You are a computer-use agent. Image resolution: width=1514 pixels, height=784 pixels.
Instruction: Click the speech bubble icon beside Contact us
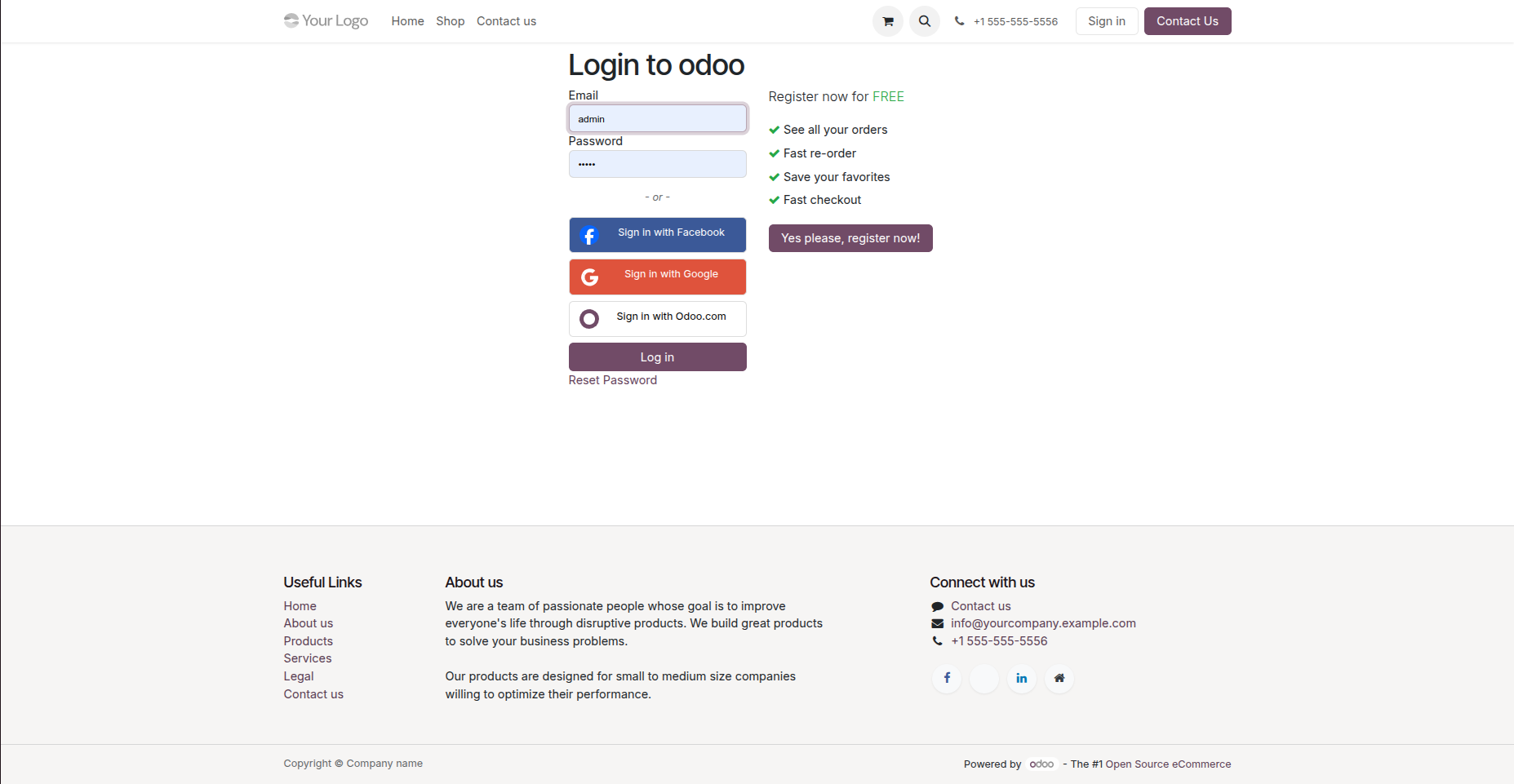point(937,606)
